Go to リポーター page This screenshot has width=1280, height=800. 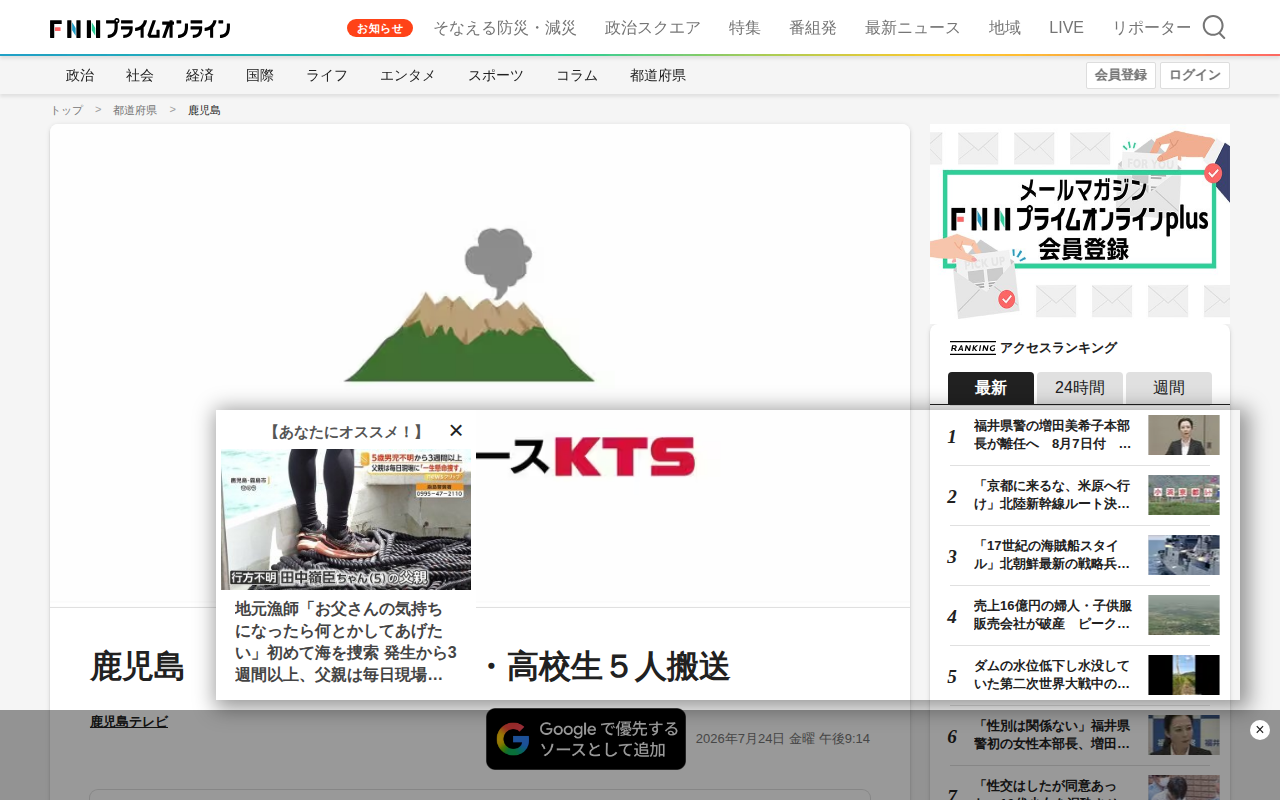1152,28
